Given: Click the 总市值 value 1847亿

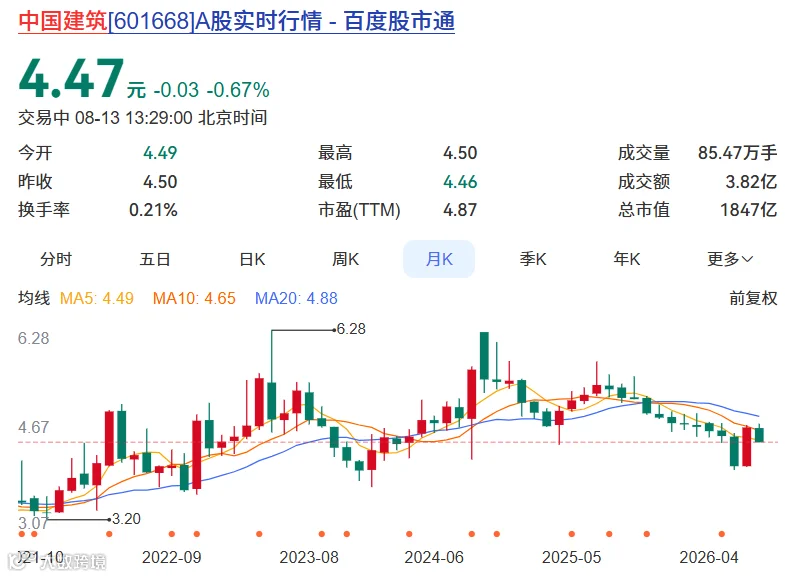Looking at the screenshot, I should [749, 210].
